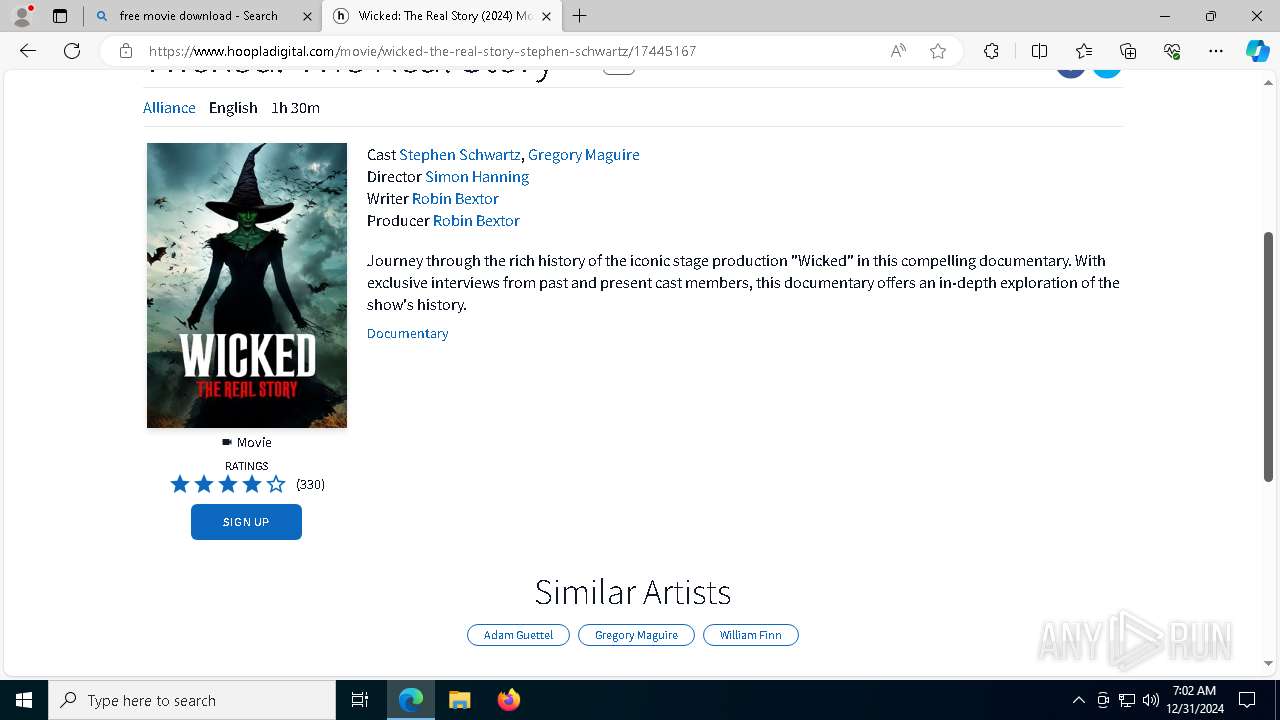Open the notification center icon
Viewport: 1280px width, 720px height.
1247,700
